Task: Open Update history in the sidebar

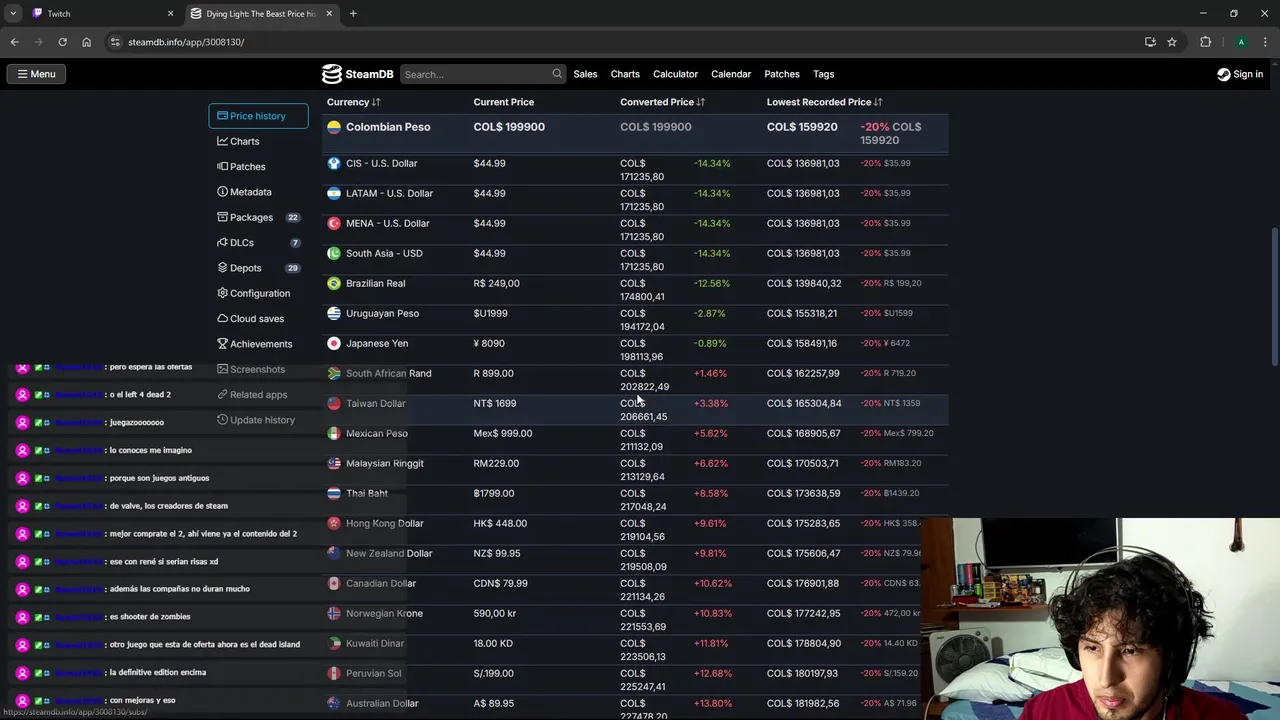Action: tap(258, 420)
